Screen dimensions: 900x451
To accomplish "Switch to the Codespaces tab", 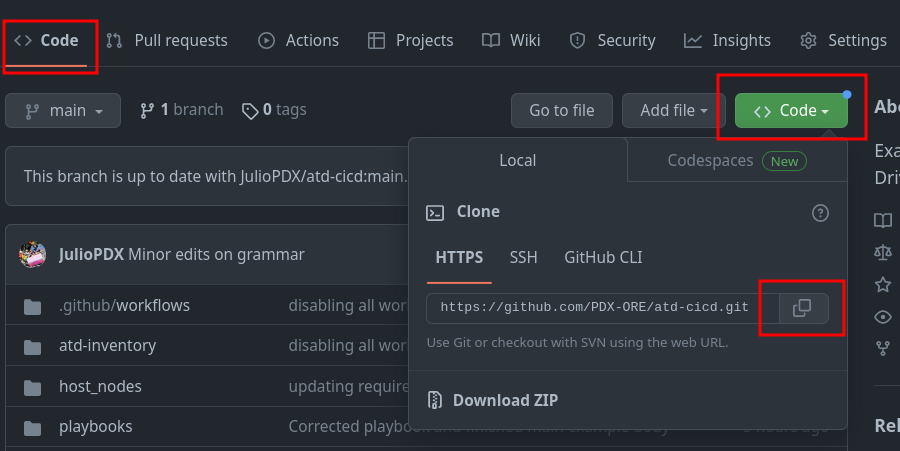I will pos(737,161).
